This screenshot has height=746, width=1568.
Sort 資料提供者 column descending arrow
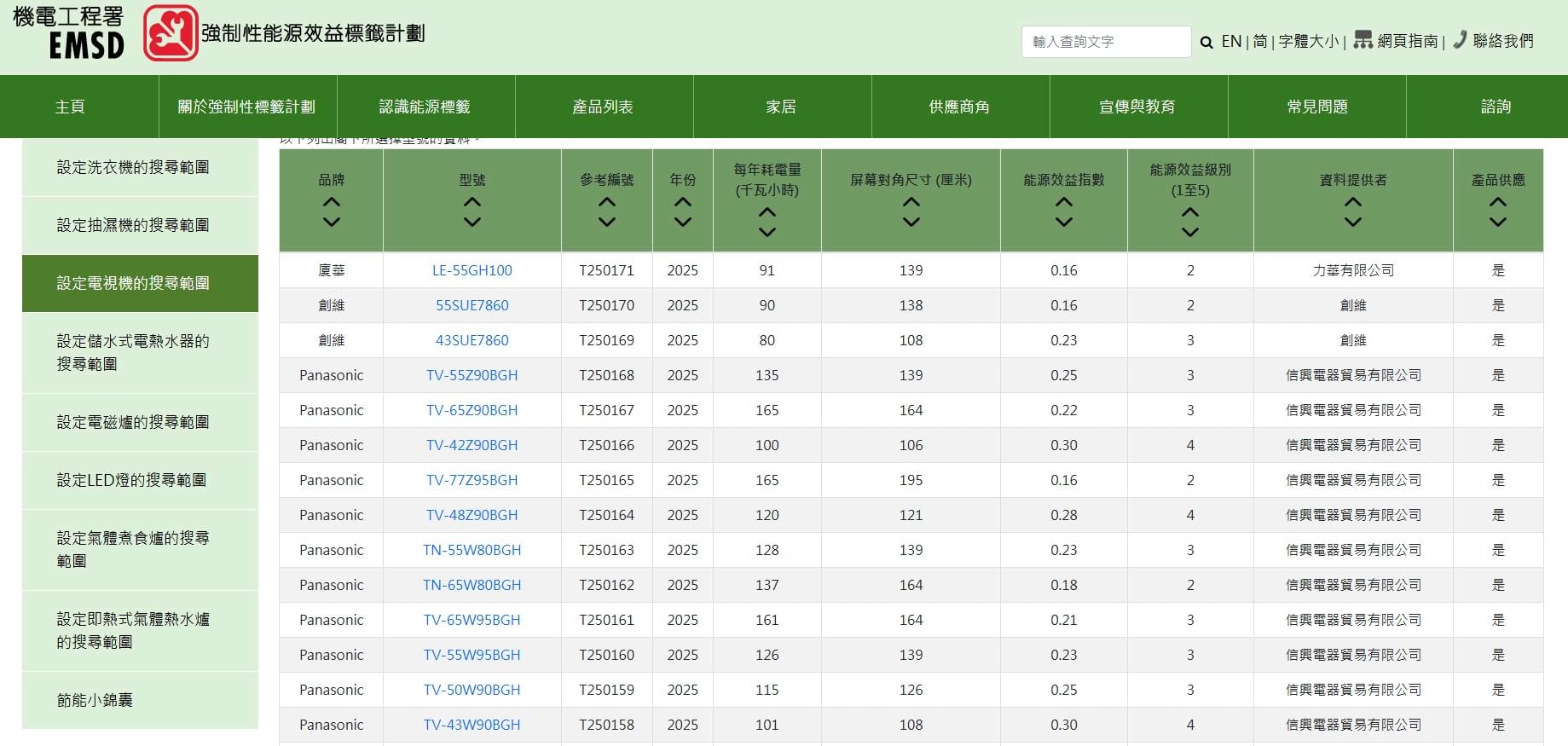tap(1353, 222)
